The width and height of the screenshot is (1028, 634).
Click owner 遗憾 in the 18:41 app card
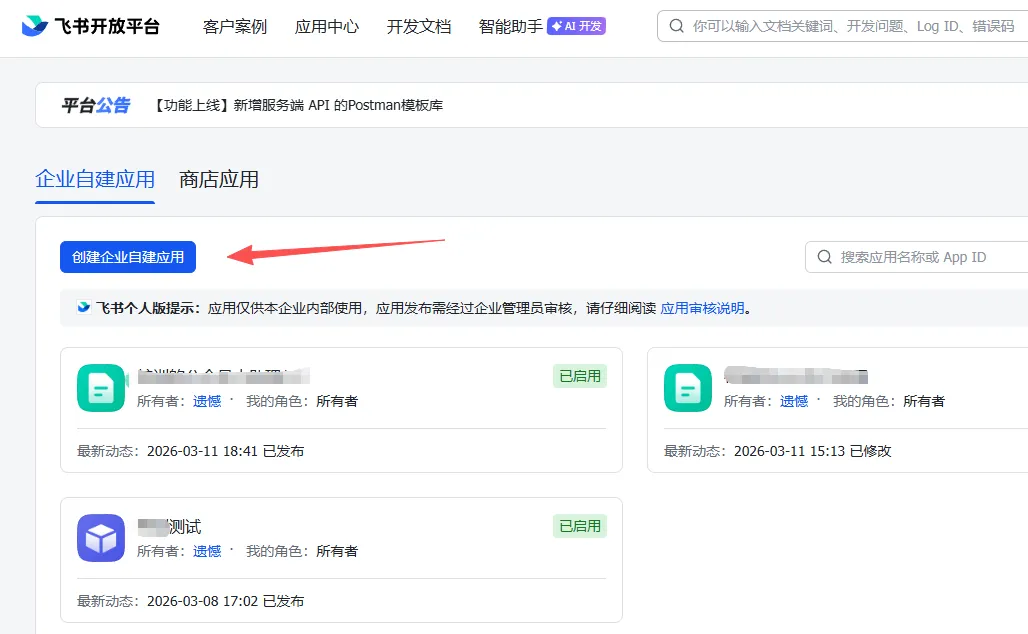pyautogui.click(x=207, y=401)
